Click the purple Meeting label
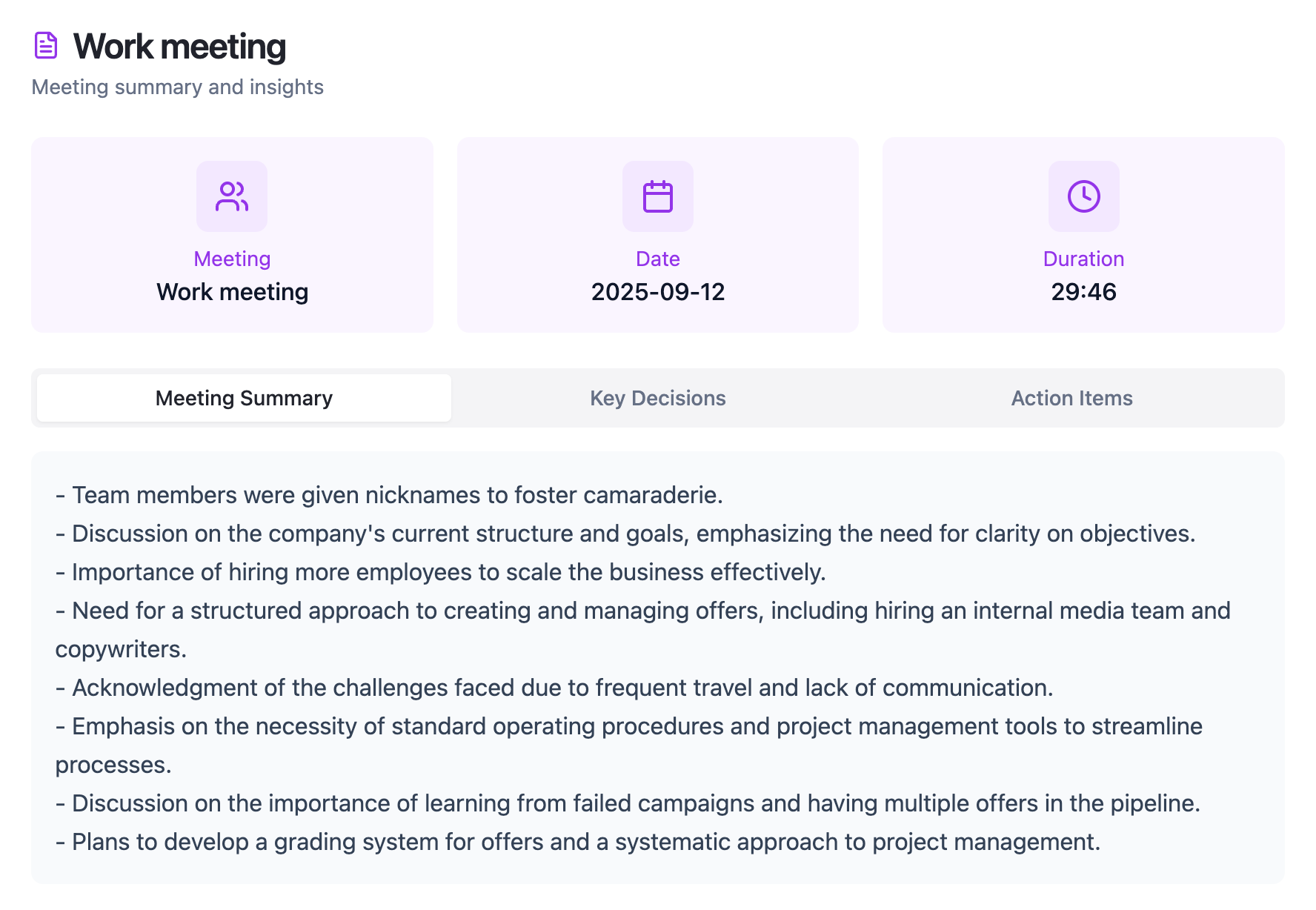This screenshot has height=910, width=1316. coord(232,259)
